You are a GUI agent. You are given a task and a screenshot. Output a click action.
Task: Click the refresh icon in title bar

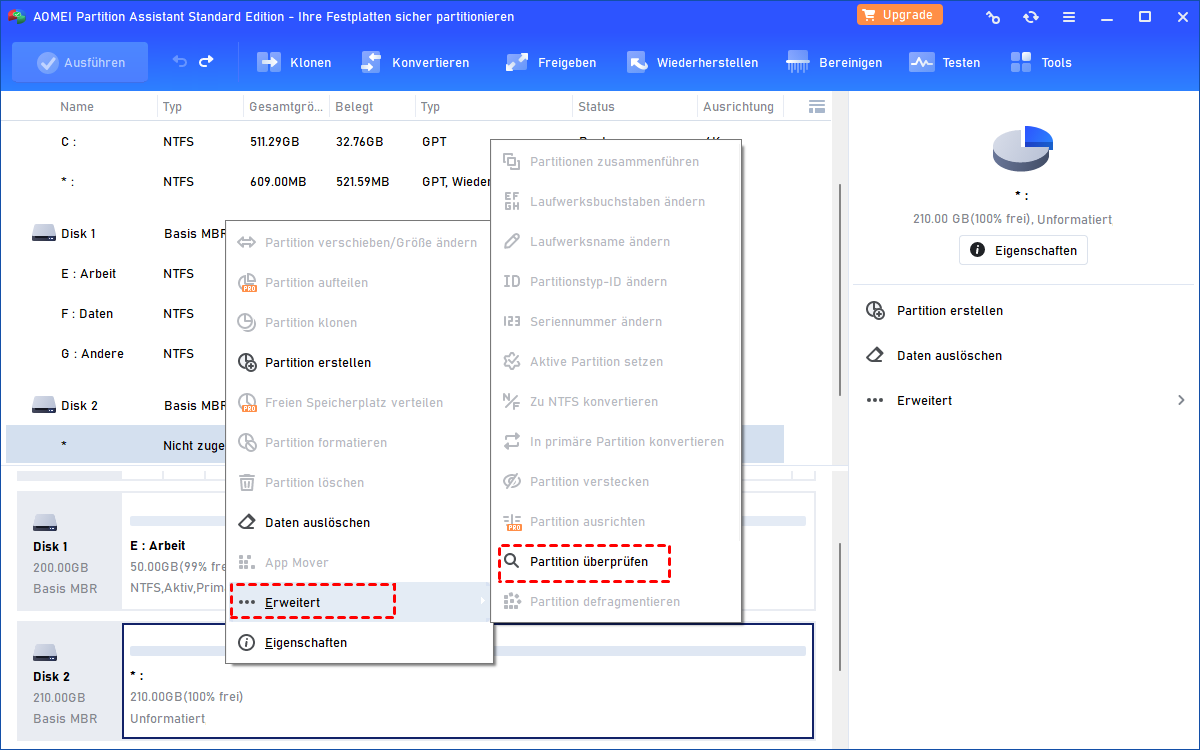tap(1030, 17)
